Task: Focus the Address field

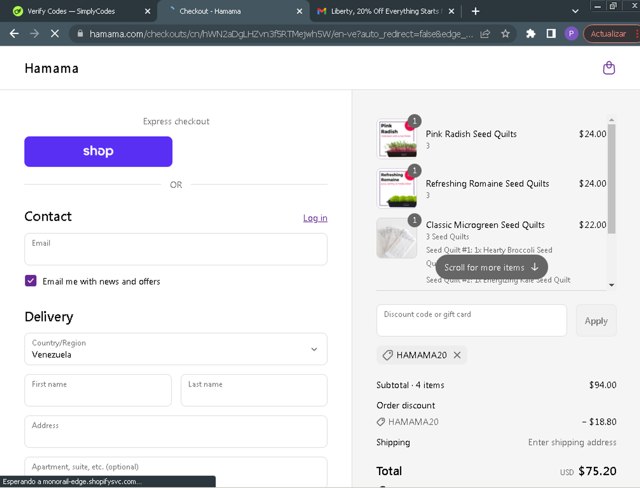Action: [176, 431]
